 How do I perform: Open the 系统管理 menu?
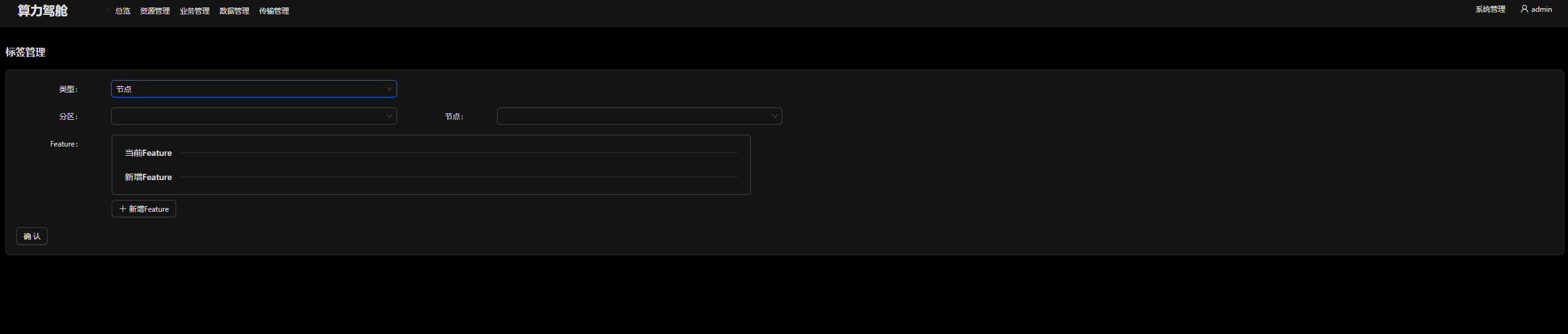pyautogui.click(x=1490, y=9)
